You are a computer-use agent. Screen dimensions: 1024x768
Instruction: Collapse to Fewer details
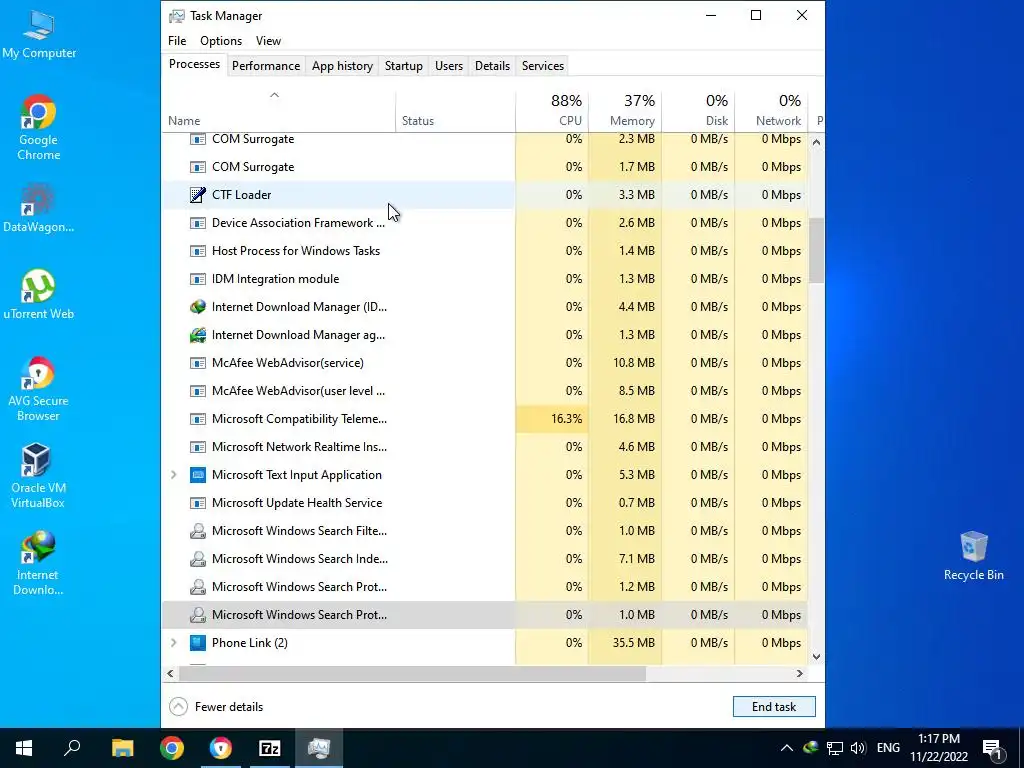[216, 707]
